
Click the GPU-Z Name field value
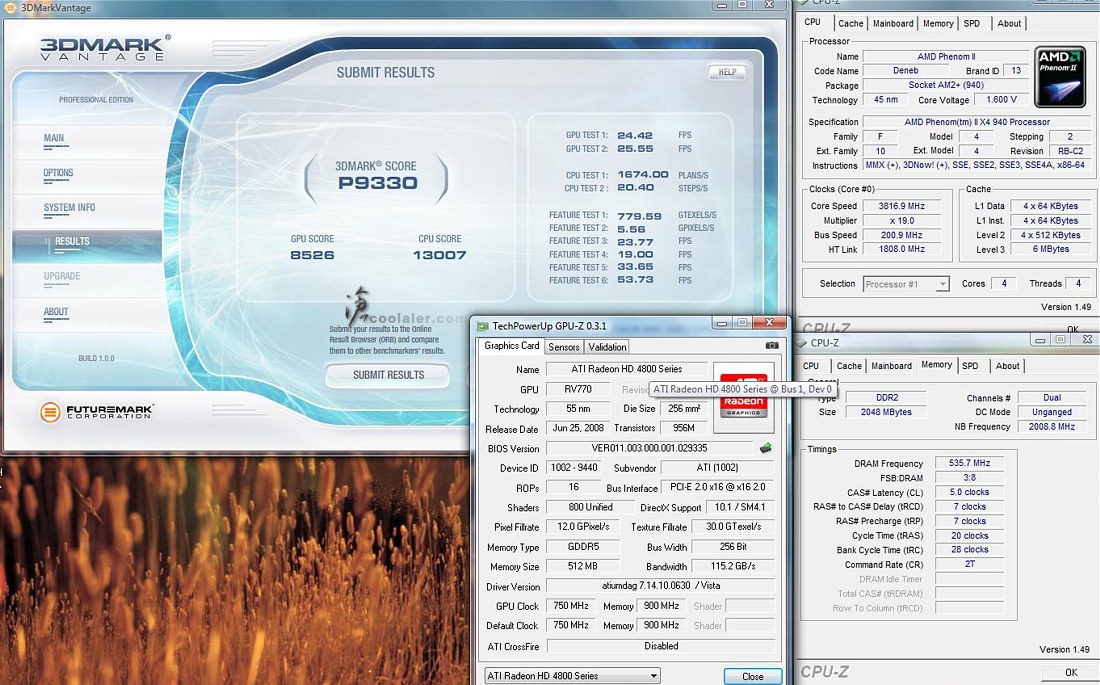(627, 369)
